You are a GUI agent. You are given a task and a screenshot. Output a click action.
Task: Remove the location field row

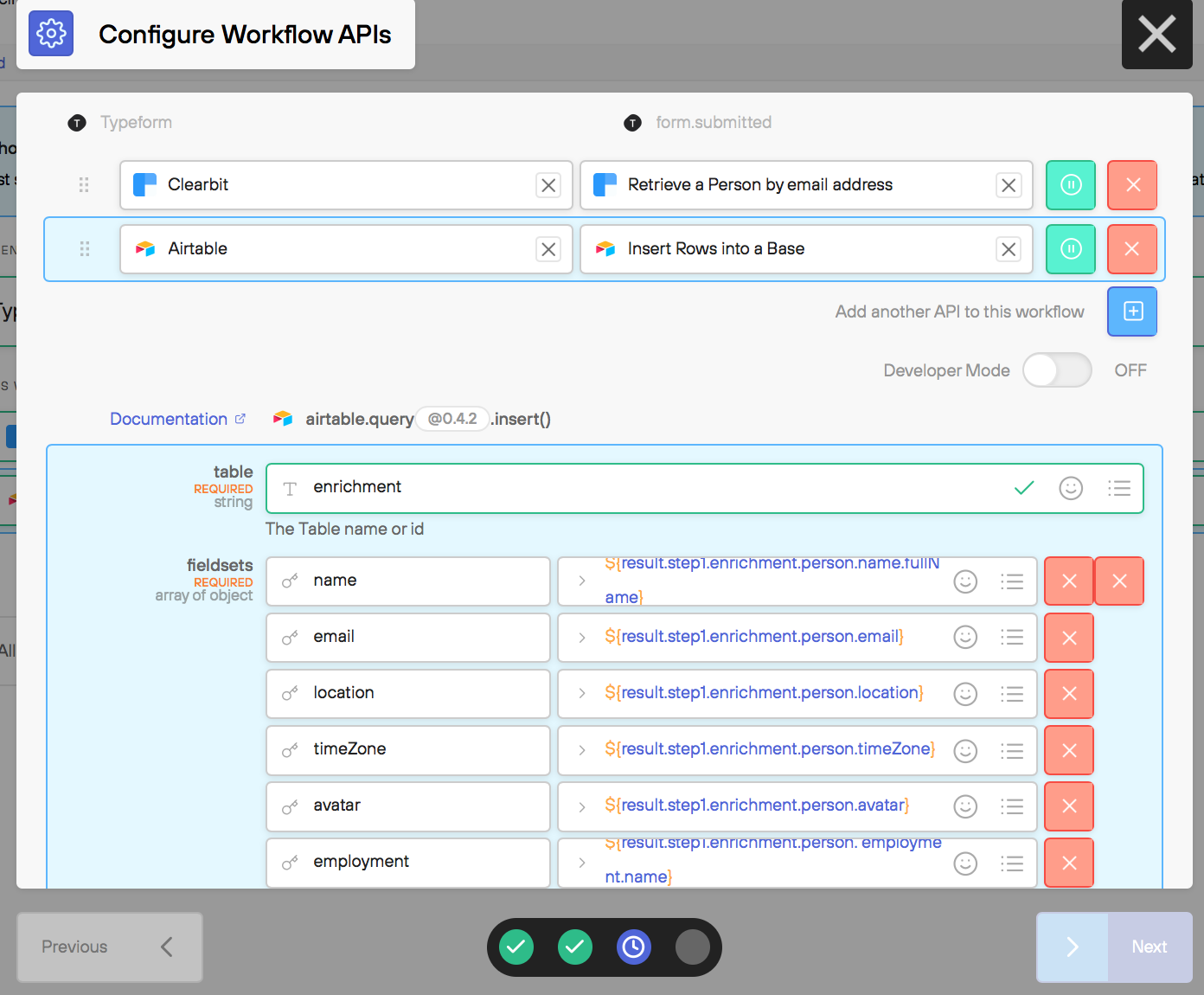pyautogui.click(x=1069, y=694)
